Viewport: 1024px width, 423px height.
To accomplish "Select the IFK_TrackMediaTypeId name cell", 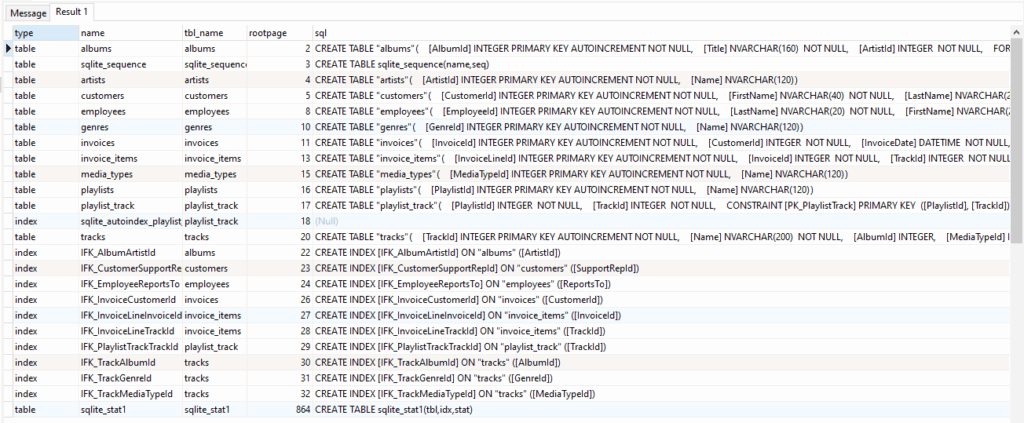I will 130,393.
